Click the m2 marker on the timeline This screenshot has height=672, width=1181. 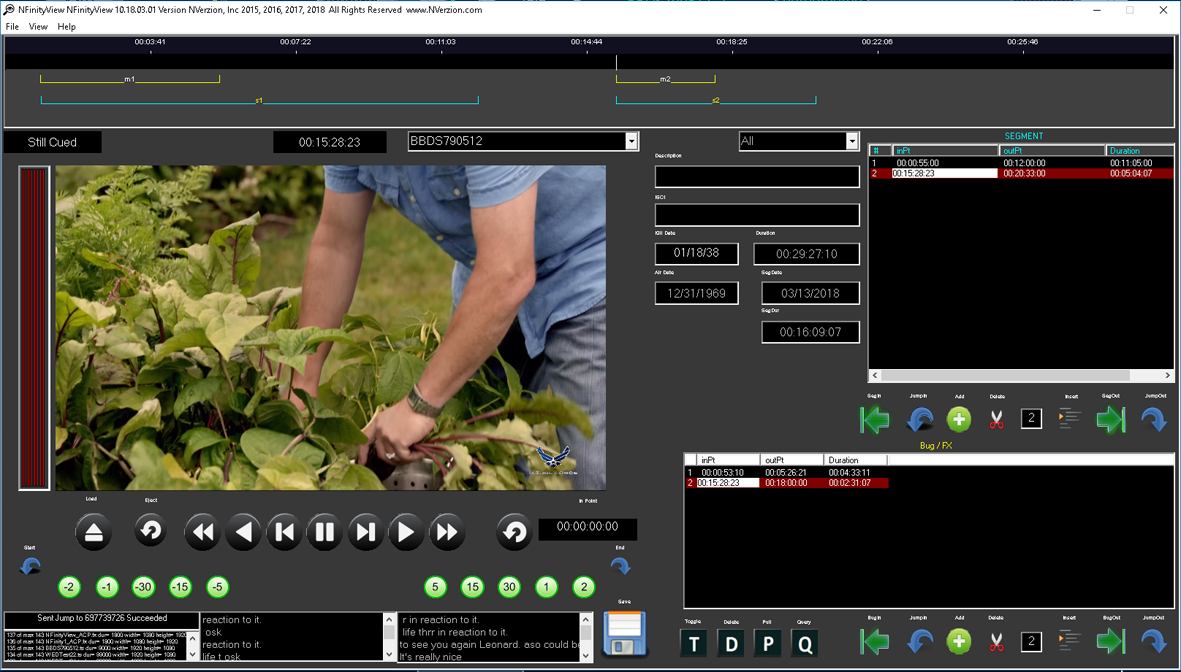click(665, 79)
